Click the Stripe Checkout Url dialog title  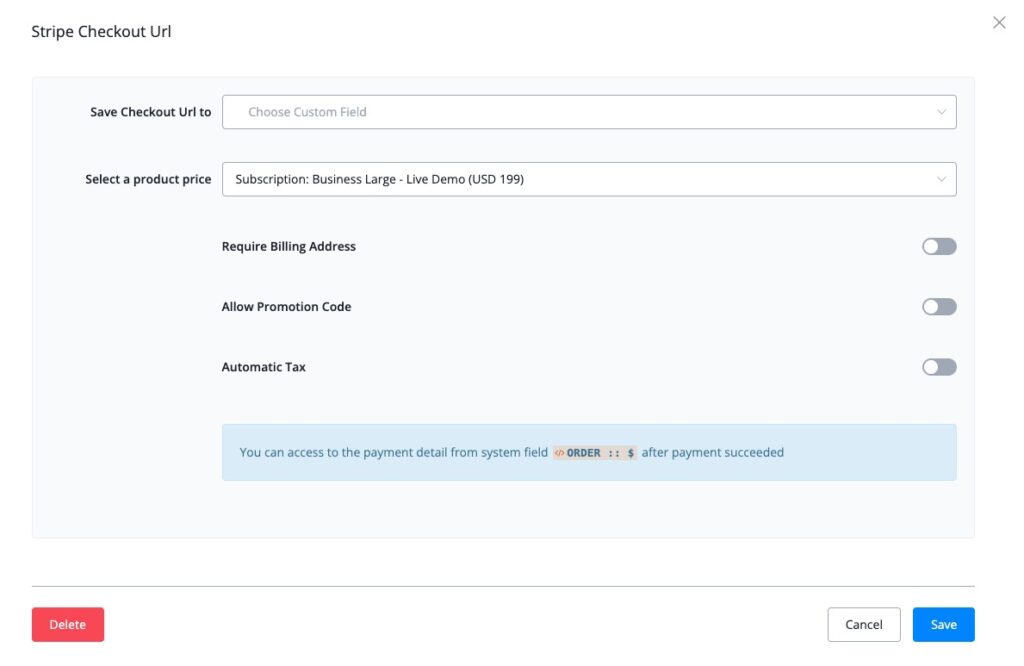click(x=101, y=32)
